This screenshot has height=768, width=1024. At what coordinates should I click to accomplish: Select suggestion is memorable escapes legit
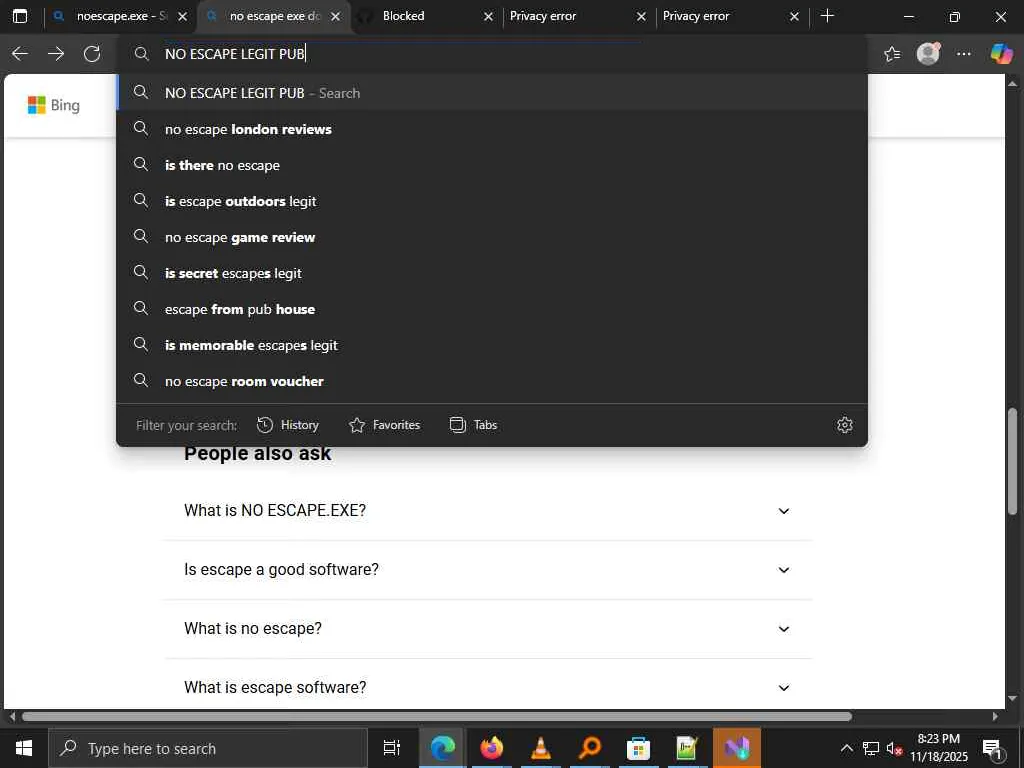tap(492, 344)
